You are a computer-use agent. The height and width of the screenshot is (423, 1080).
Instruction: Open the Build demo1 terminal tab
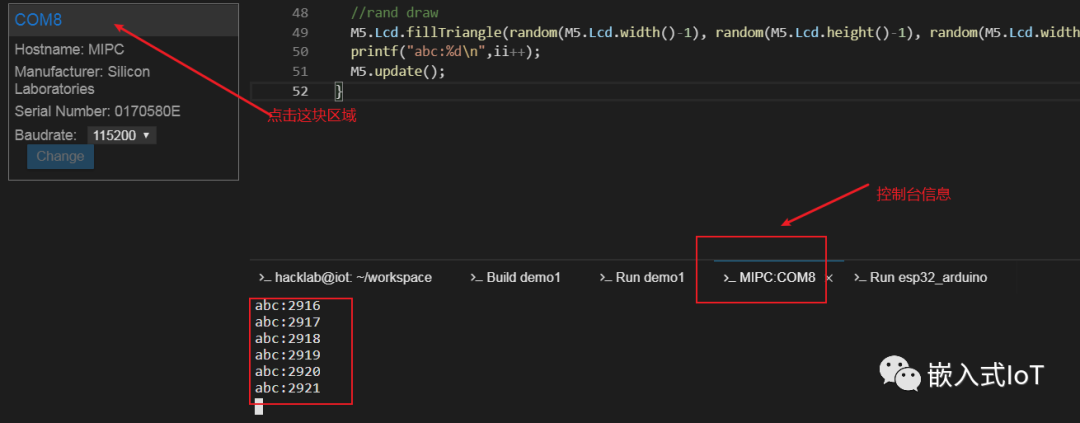tap(523, 278)
